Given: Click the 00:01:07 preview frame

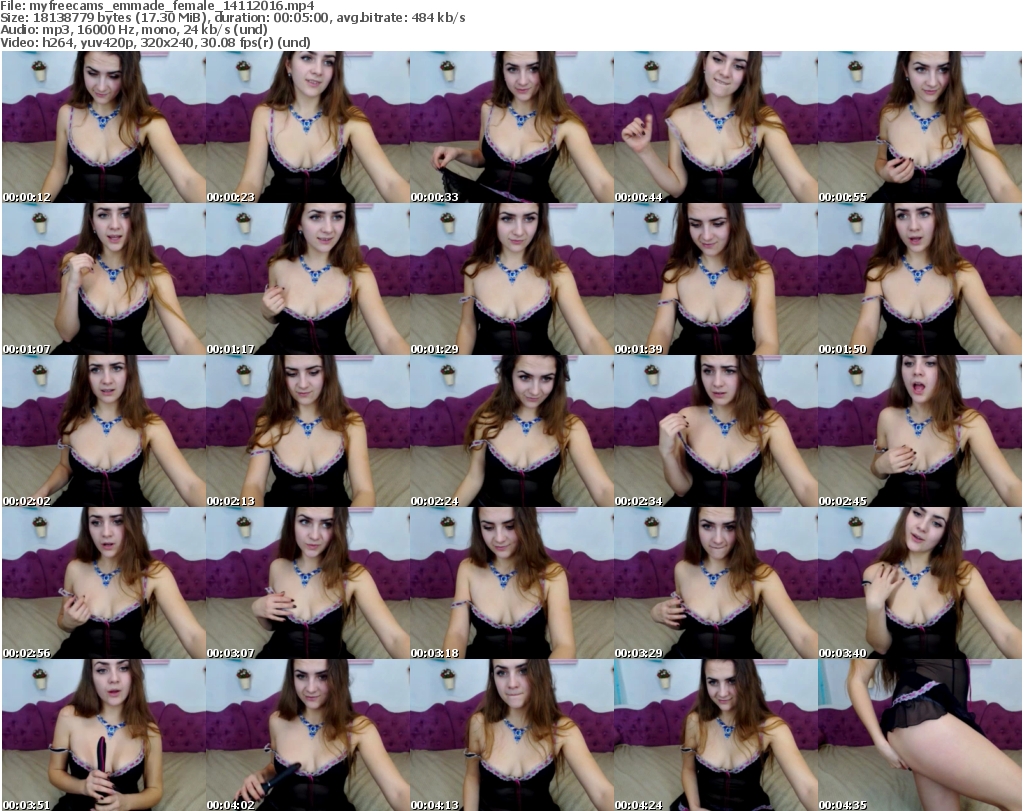Looking at the screenshot, I should pyautogui.click(x=103, y=280).
